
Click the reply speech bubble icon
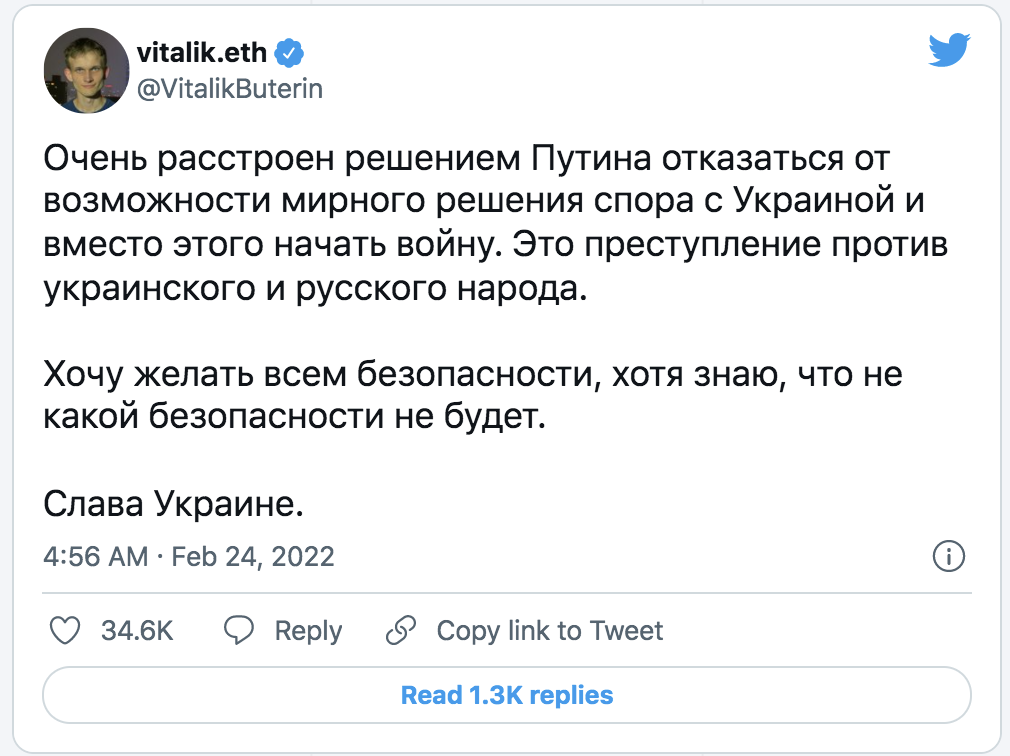(x=238, y=631)
